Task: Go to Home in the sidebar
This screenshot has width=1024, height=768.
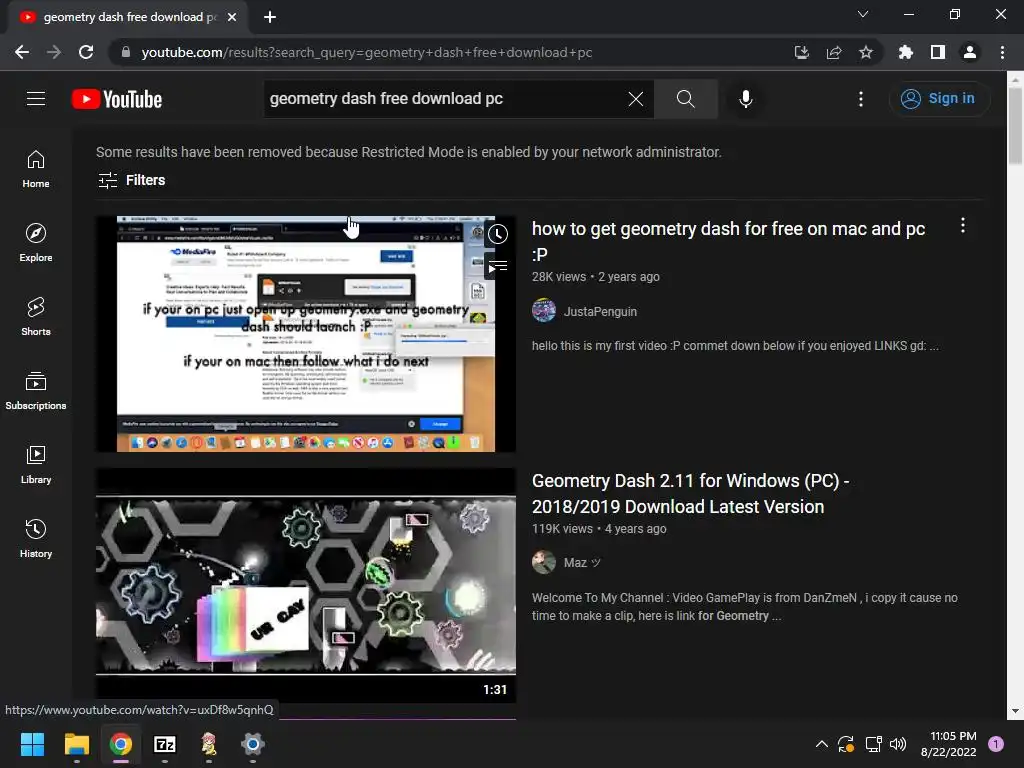Action: tap(36, 168)
